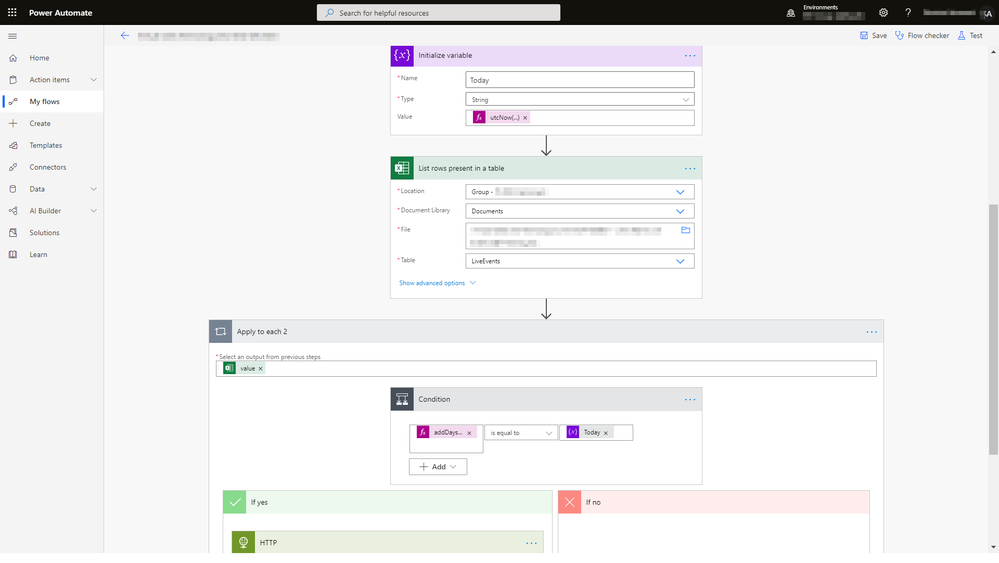Click the Condition action icon
The image size is (999, 563).
click(402, 399)
